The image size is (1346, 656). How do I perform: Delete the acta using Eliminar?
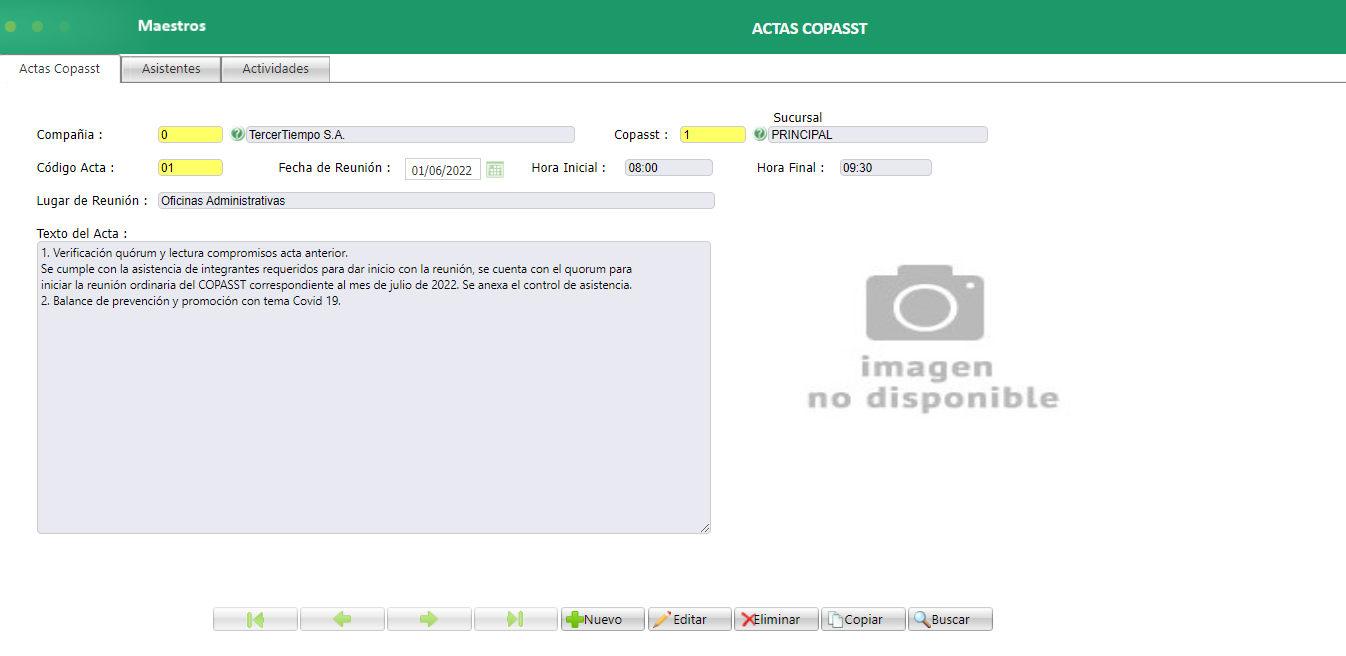pos(776,618)
